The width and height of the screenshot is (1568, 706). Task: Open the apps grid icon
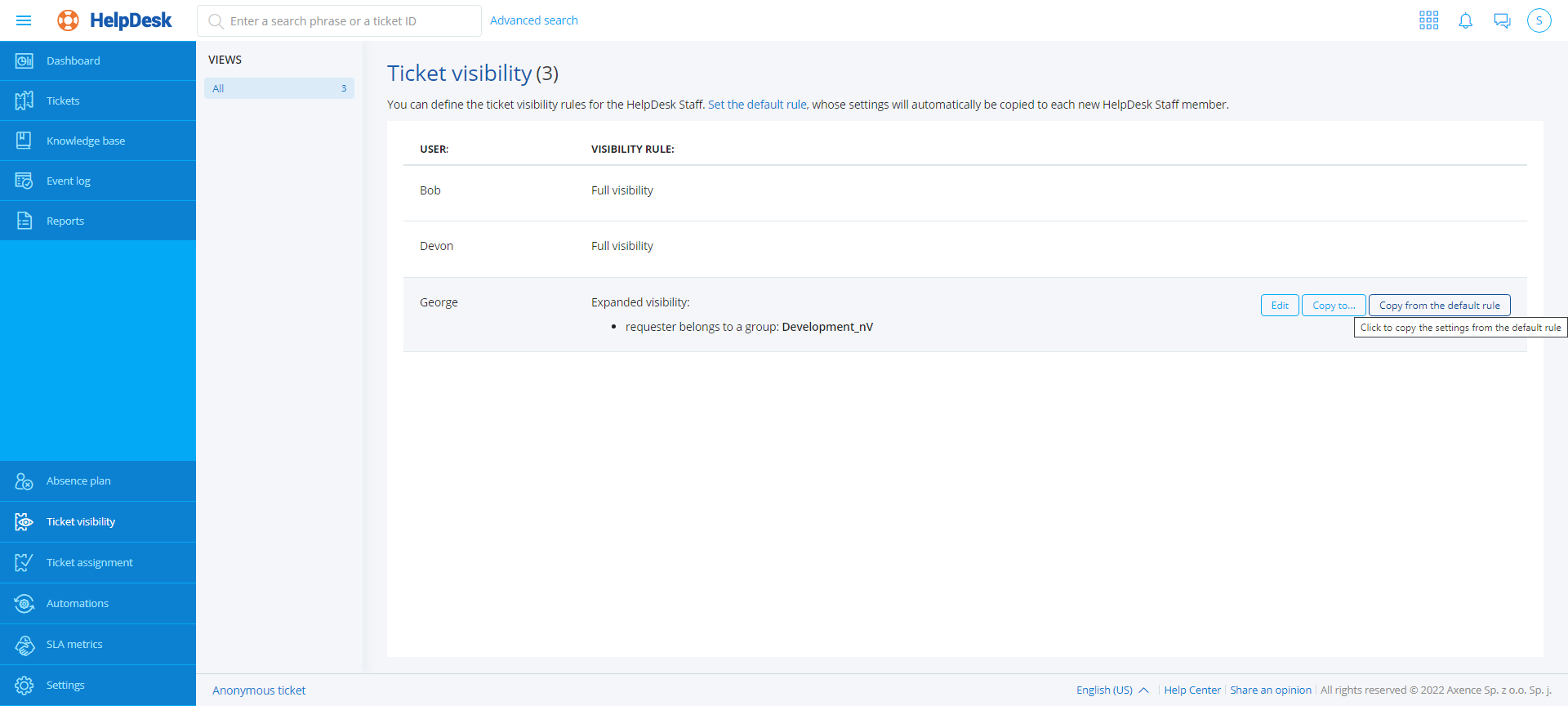click(x=1428, y=20)
